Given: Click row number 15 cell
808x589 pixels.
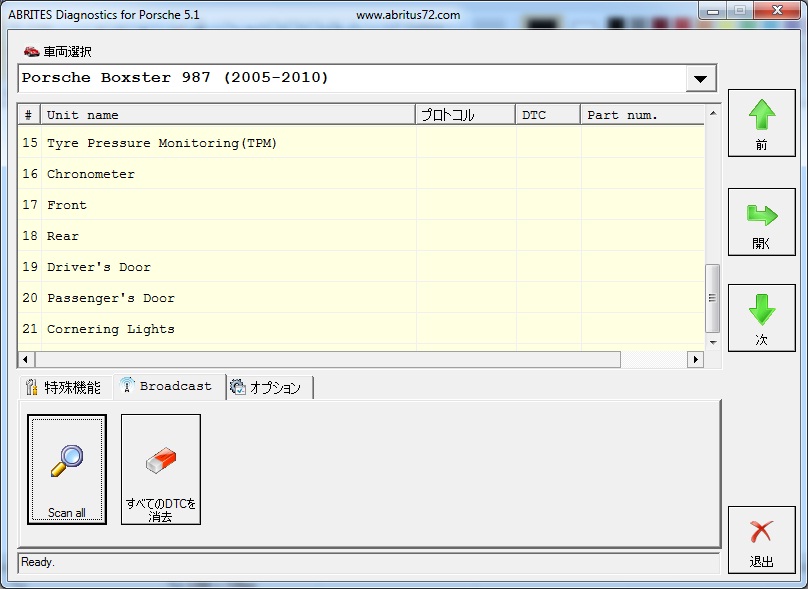Looking at the screenshot, I should tap(30, 143).
